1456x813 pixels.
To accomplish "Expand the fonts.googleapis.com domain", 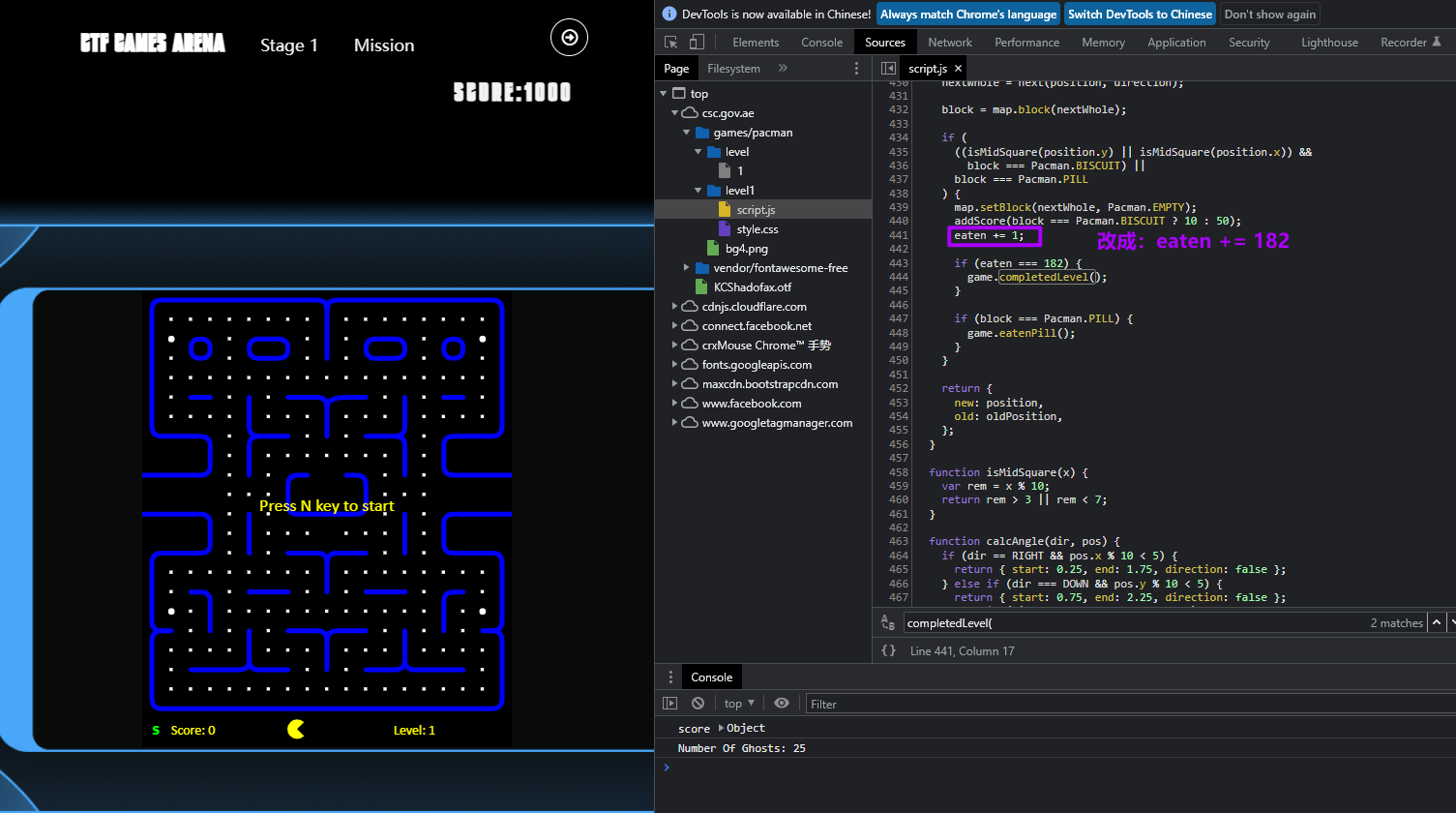I will point(675,365).
